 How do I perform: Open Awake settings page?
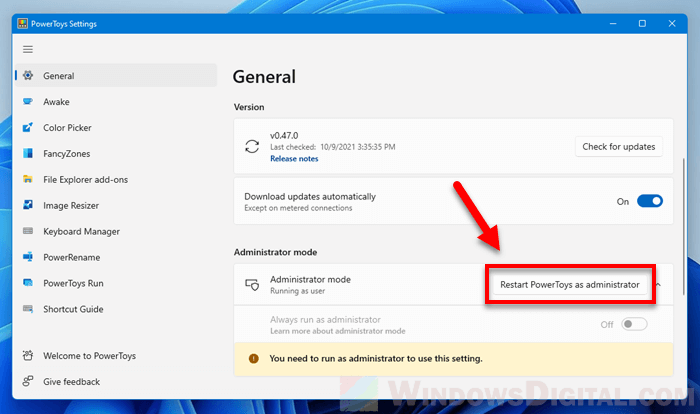(x=116, y=101)
